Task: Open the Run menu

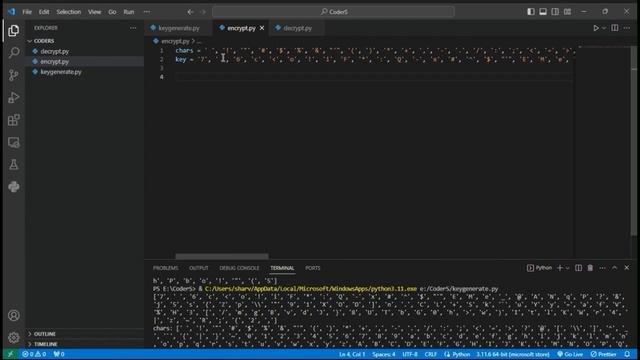Action: 129,12
